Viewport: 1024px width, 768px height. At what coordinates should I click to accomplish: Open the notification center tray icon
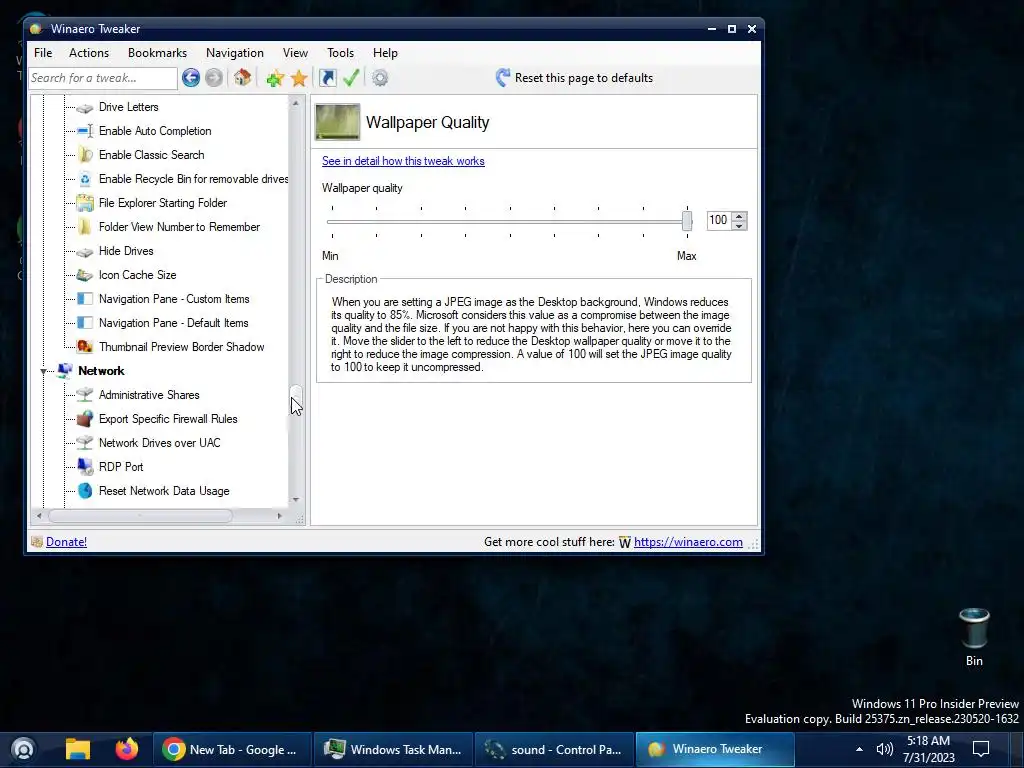tap(980, 749)
